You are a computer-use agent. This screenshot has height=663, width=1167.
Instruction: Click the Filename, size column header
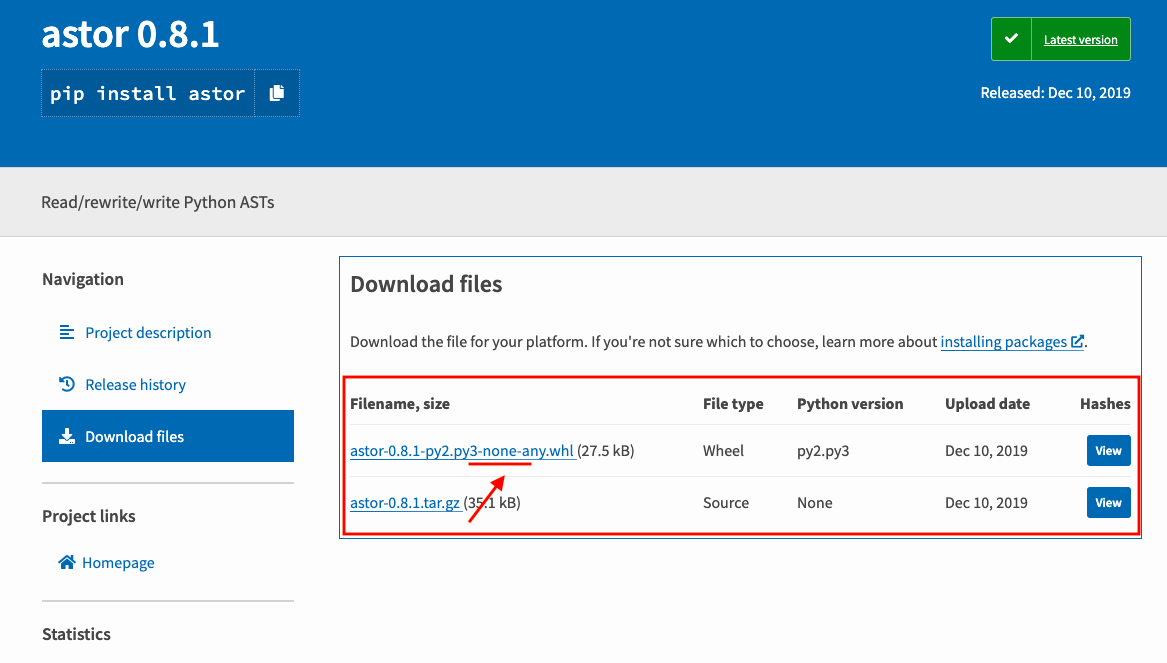400,404
